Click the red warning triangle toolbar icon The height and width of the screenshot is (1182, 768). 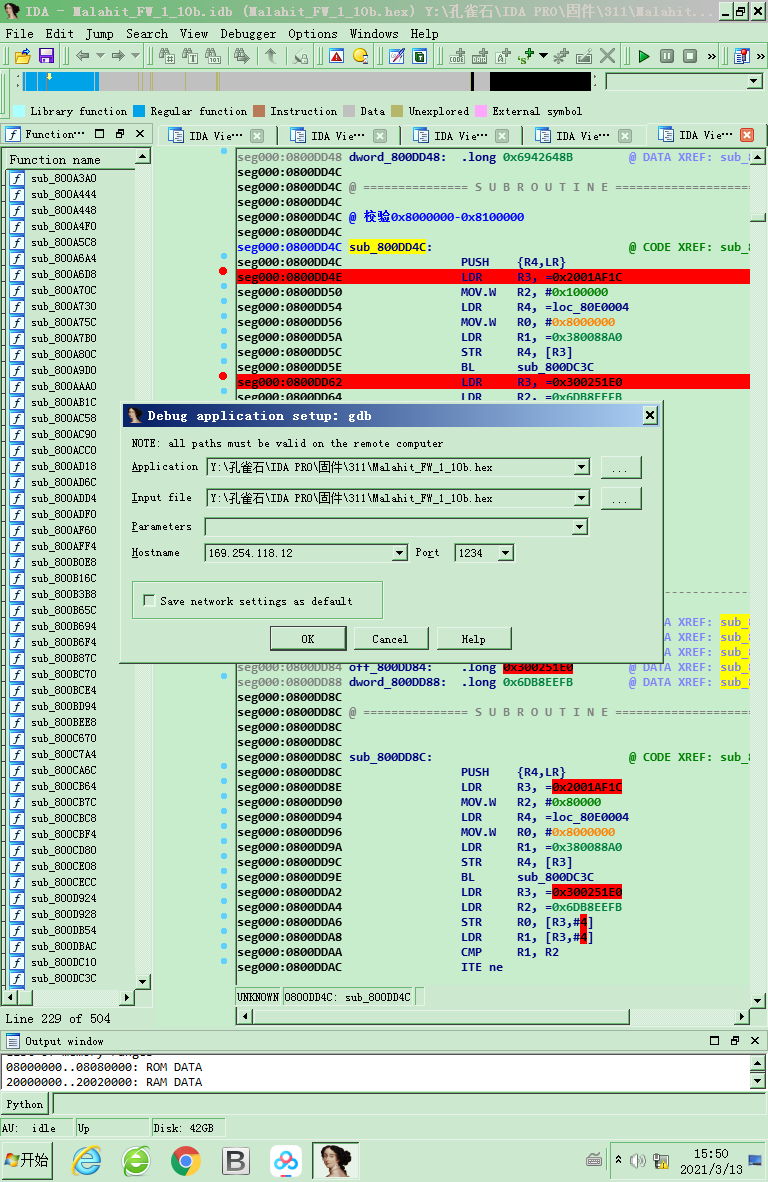(x=337, y=56)
